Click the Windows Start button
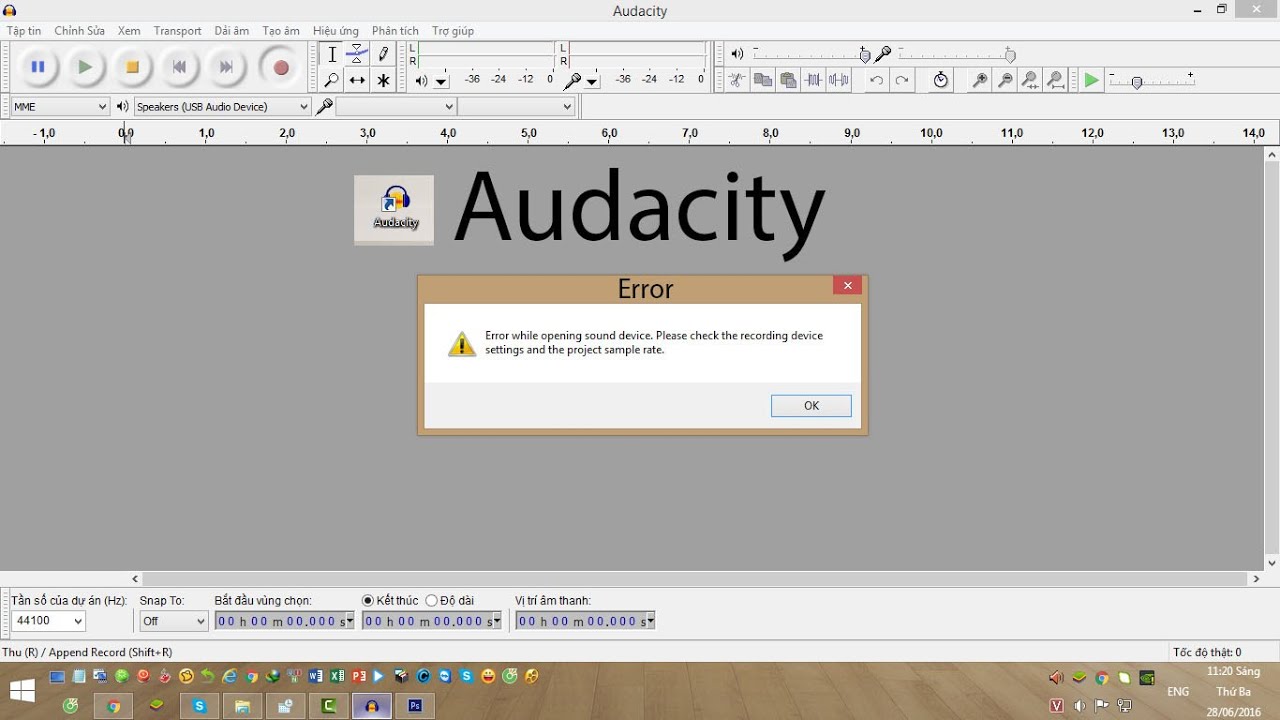This screenshot has height=720, width=1280. coord(22,691)
